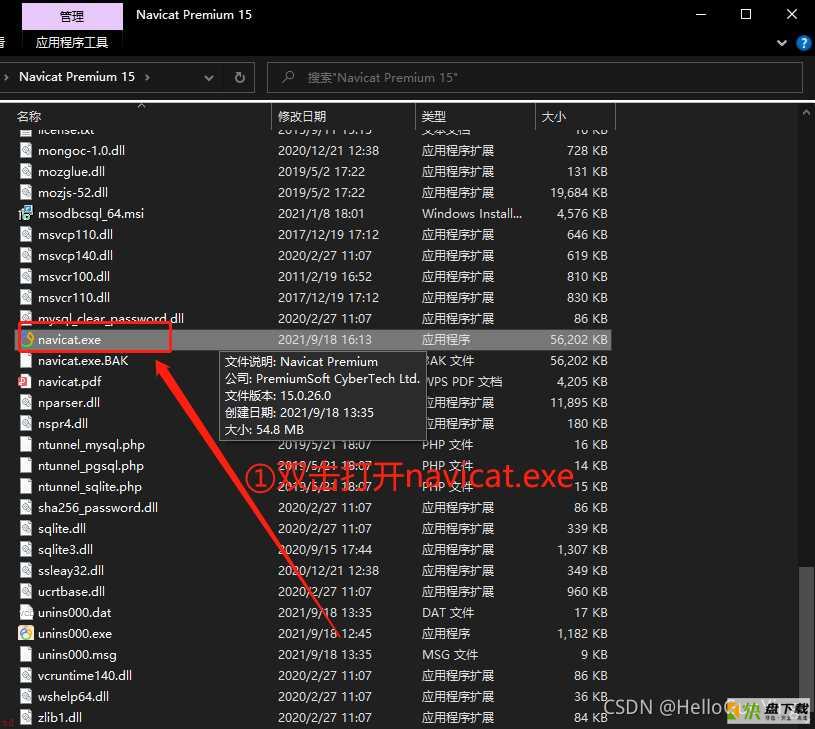The height and width of the screenshot is (729, 815).
Task: Click the msvcr110.dll file icon
Action: pos(25,298)
